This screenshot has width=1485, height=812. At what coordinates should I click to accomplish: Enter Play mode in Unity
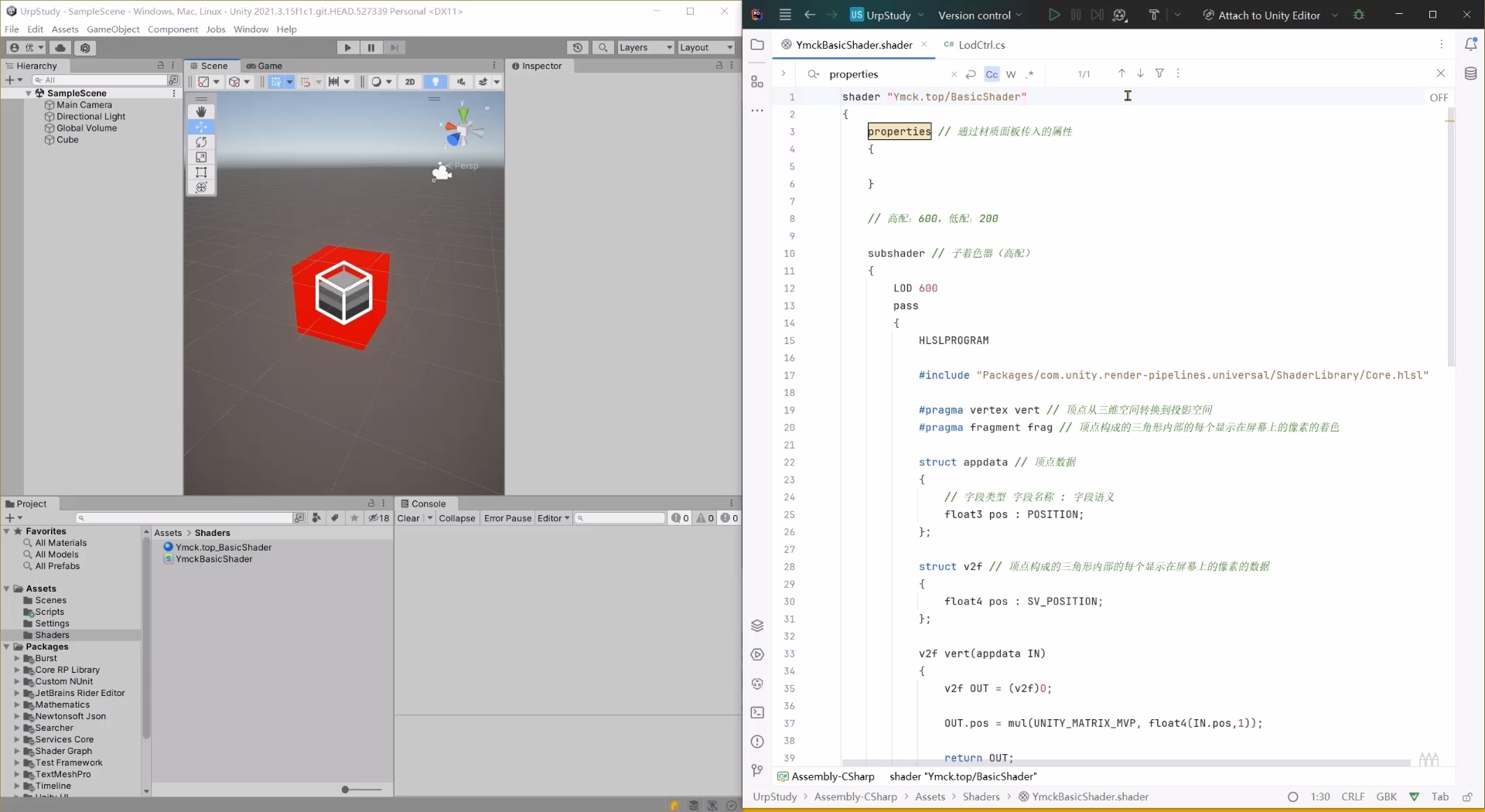tap(347, 47)
